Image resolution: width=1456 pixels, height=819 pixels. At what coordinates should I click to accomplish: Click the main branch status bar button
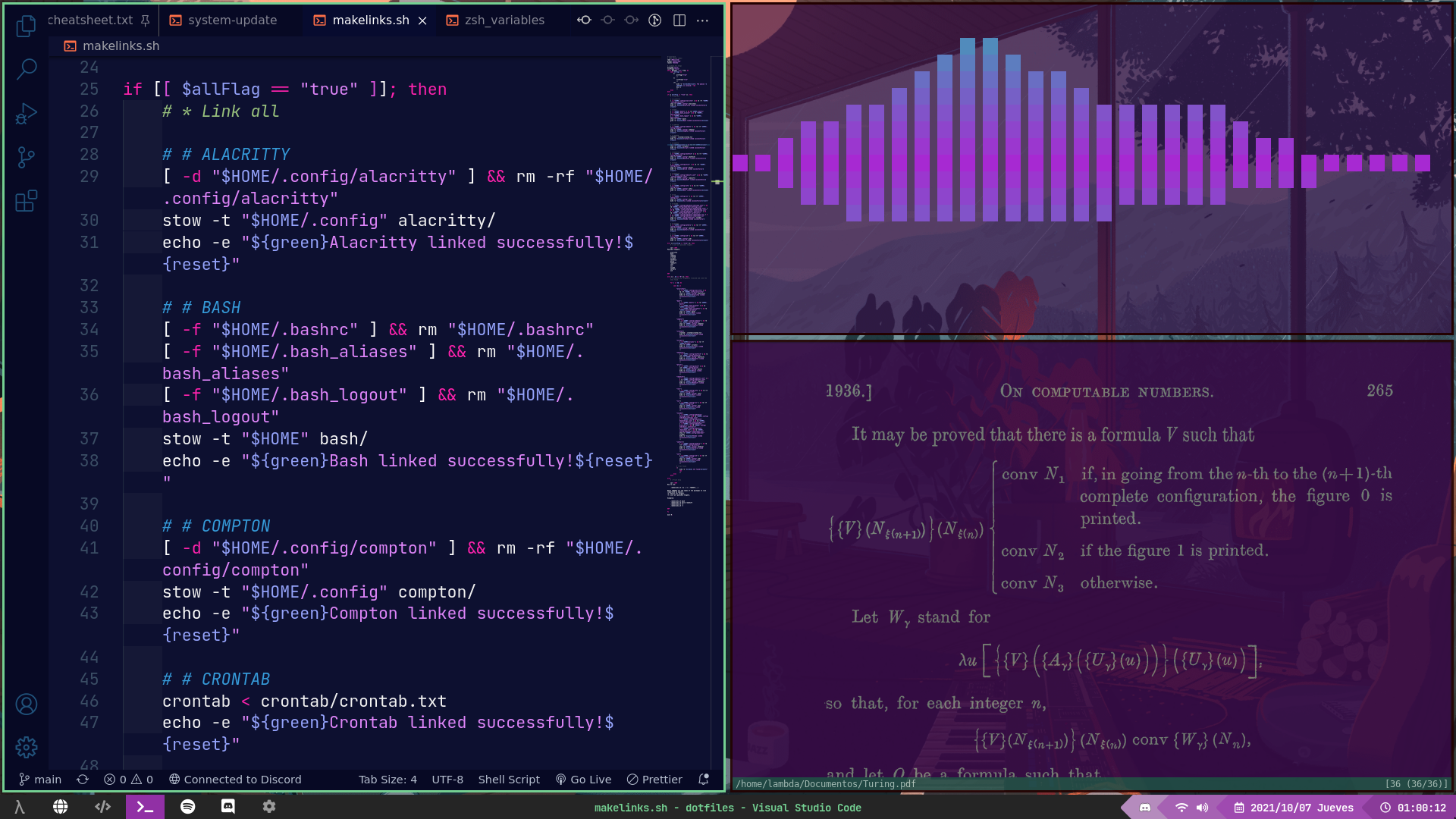[40, 780]
